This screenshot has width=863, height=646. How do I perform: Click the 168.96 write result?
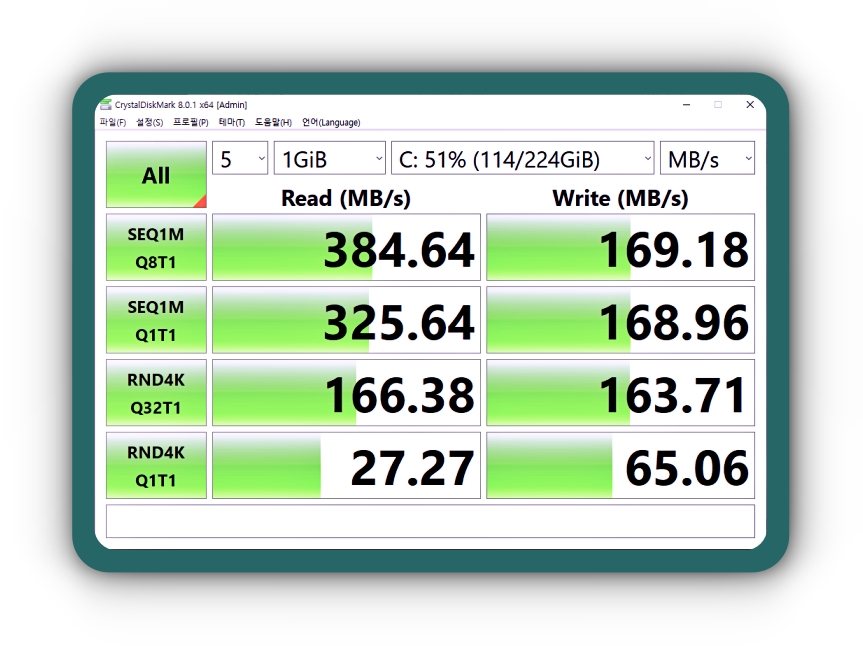(620, 320)
